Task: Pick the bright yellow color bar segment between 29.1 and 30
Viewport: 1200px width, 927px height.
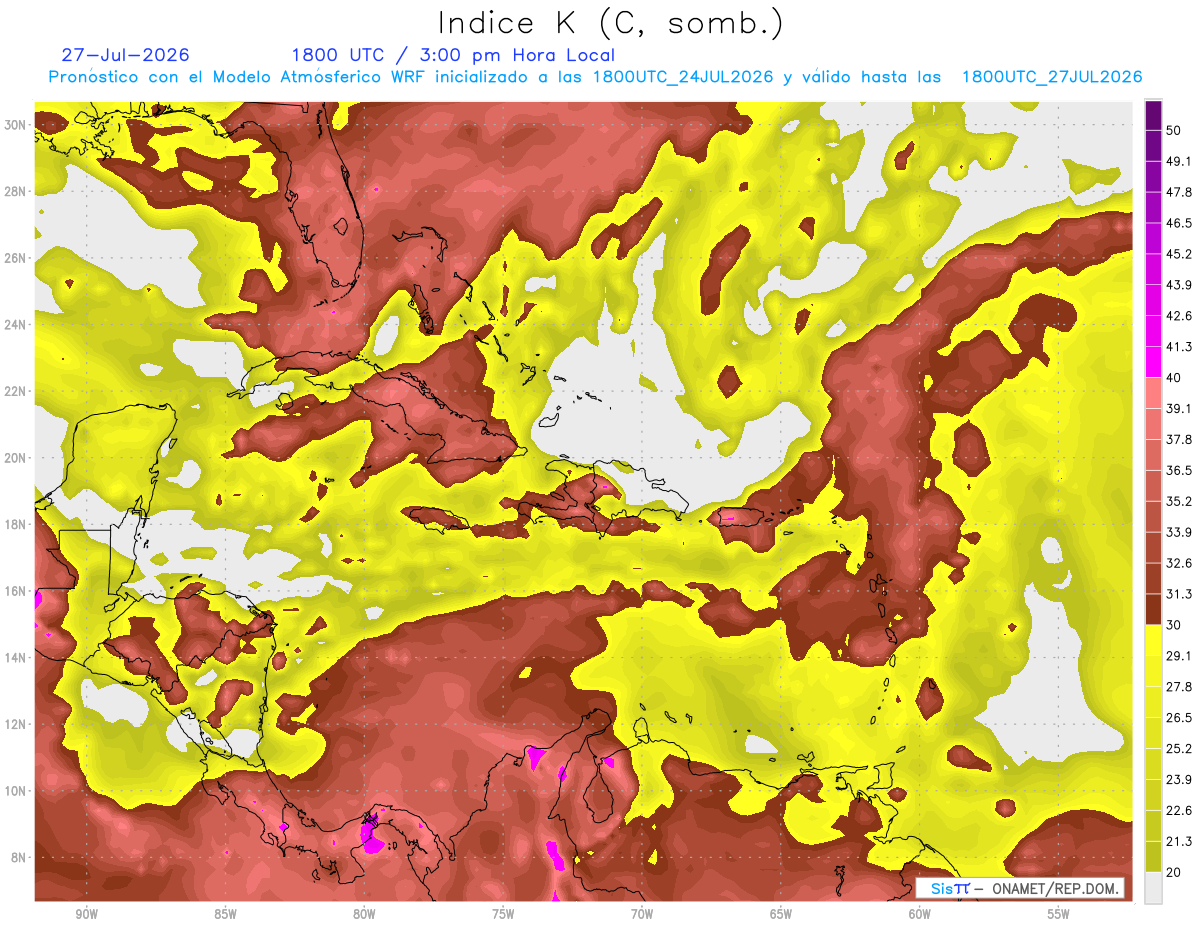Action: tap(1153, 640)
